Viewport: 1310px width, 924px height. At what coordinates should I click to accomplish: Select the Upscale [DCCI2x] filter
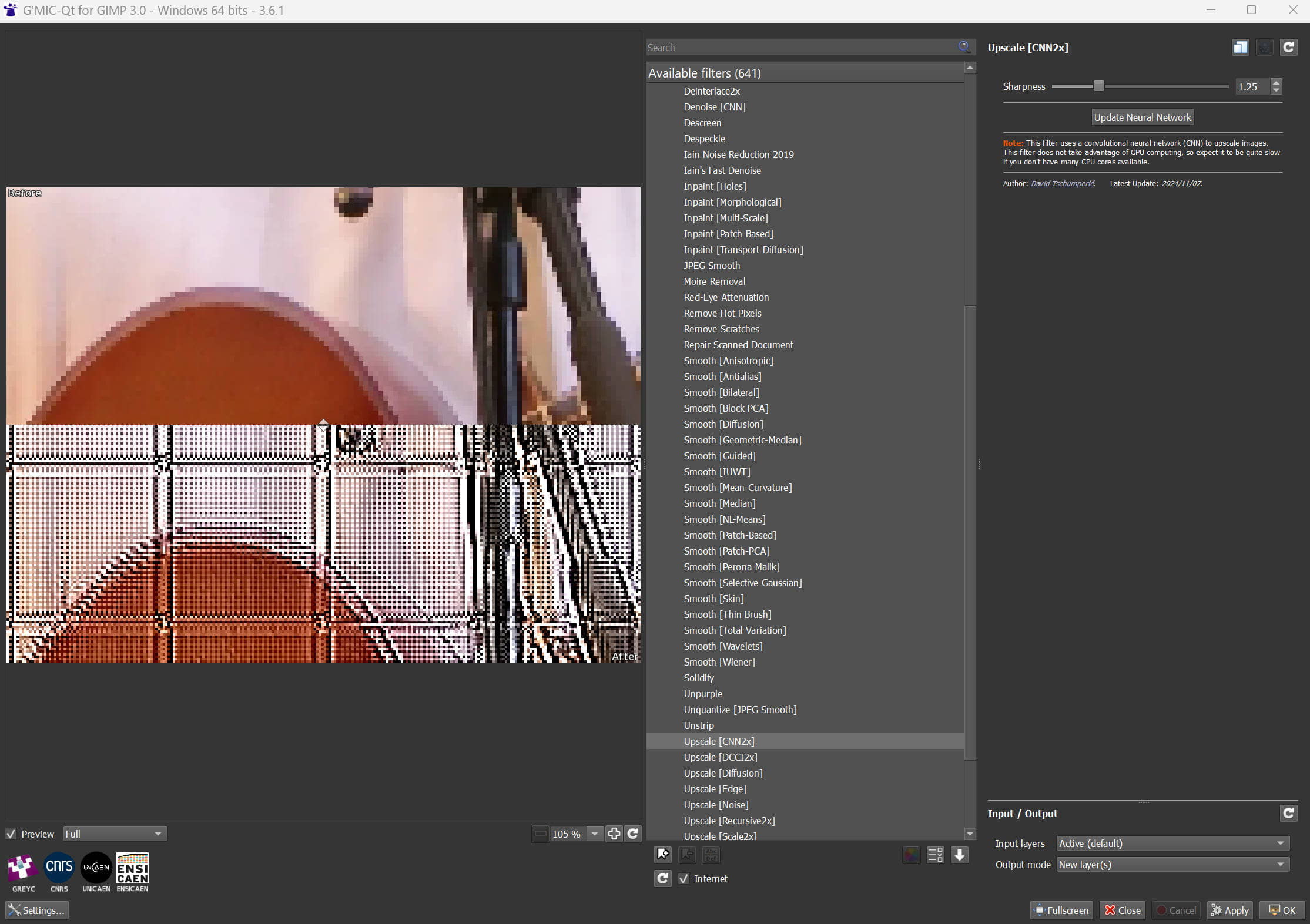point(720,757)
